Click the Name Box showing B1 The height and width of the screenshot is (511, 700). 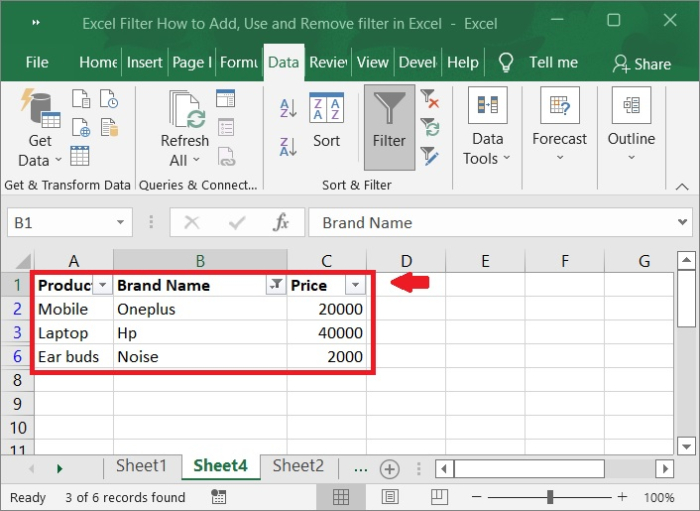tap(62, 222)
